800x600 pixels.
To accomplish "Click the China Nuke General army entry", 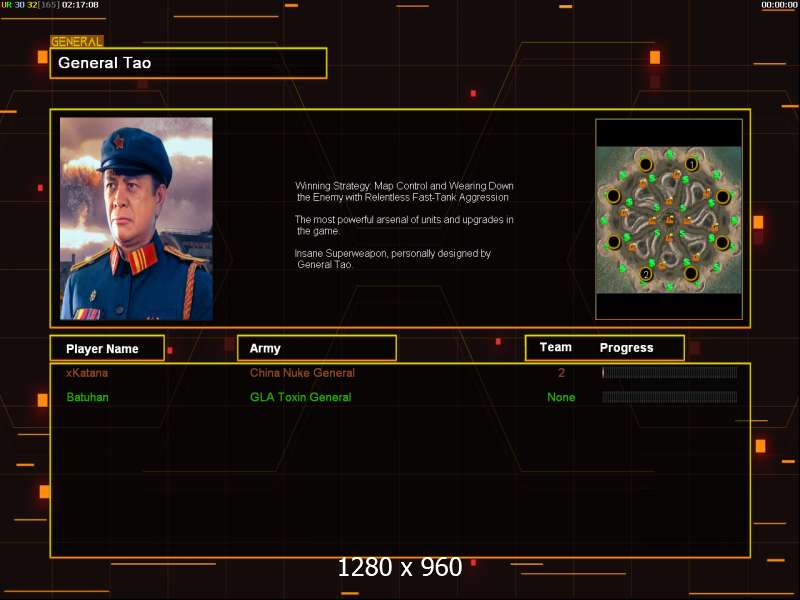I will coord(302,372).
